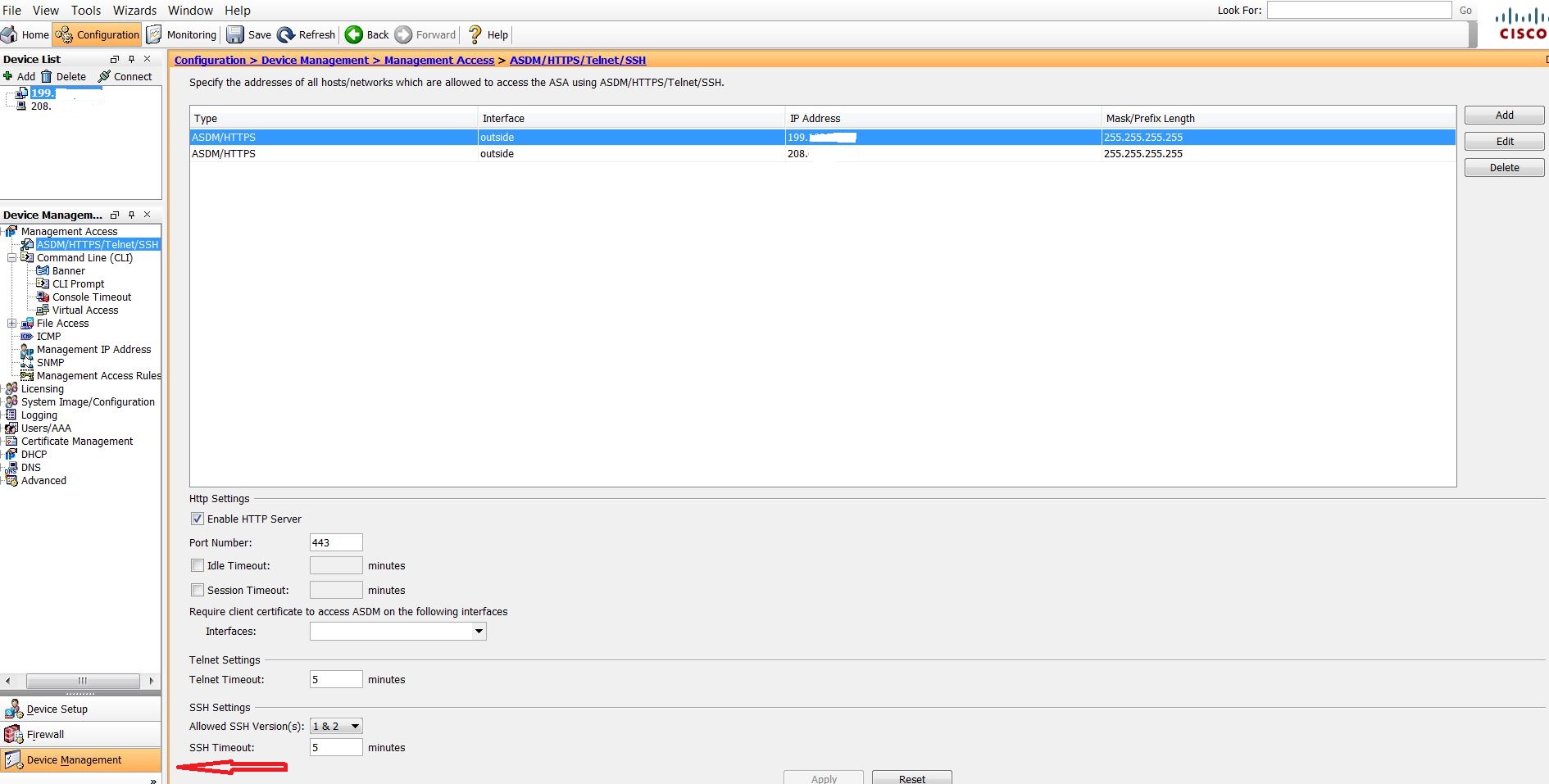The height and width of the screenshot is (784, 1549).
Task: Open the Tools menu
Action: (x=86, y=10)
